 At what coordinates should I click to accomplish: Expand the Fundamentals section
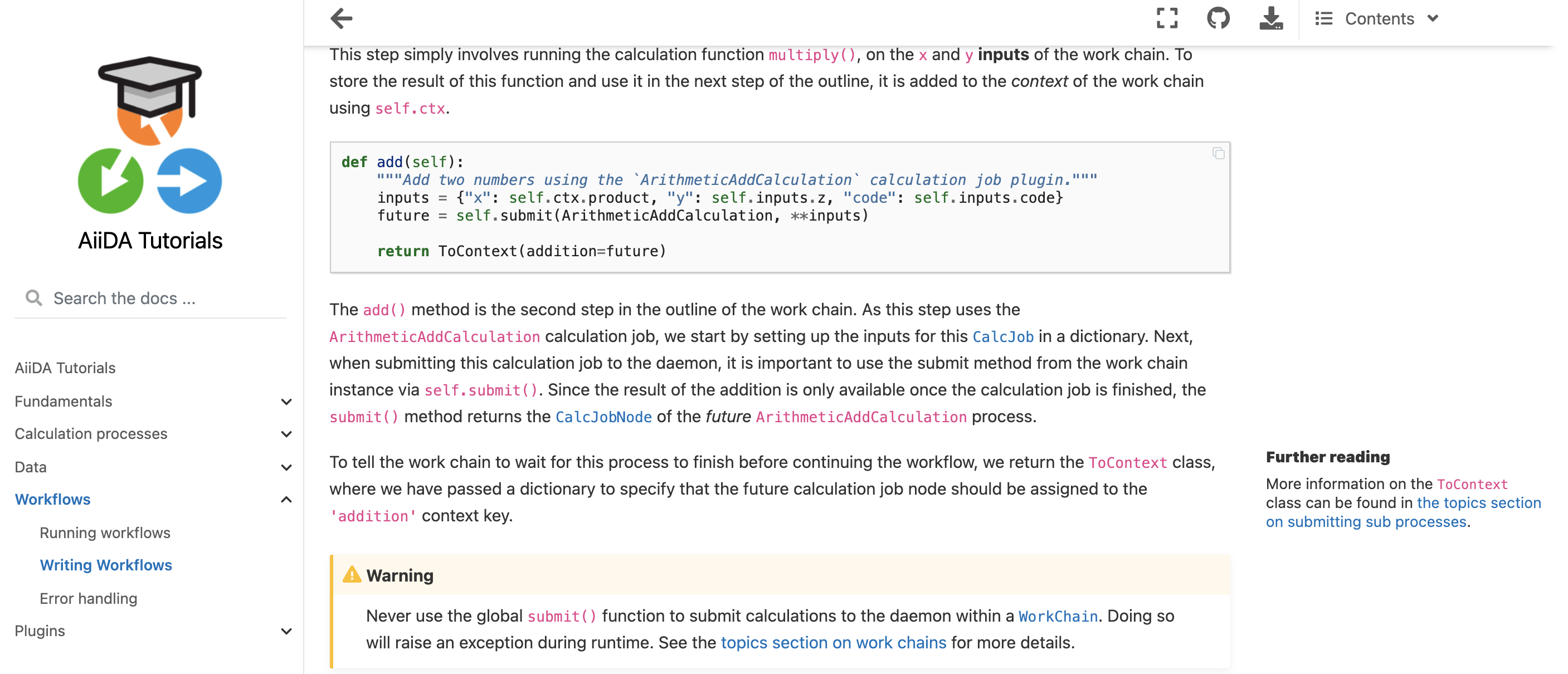286,401
